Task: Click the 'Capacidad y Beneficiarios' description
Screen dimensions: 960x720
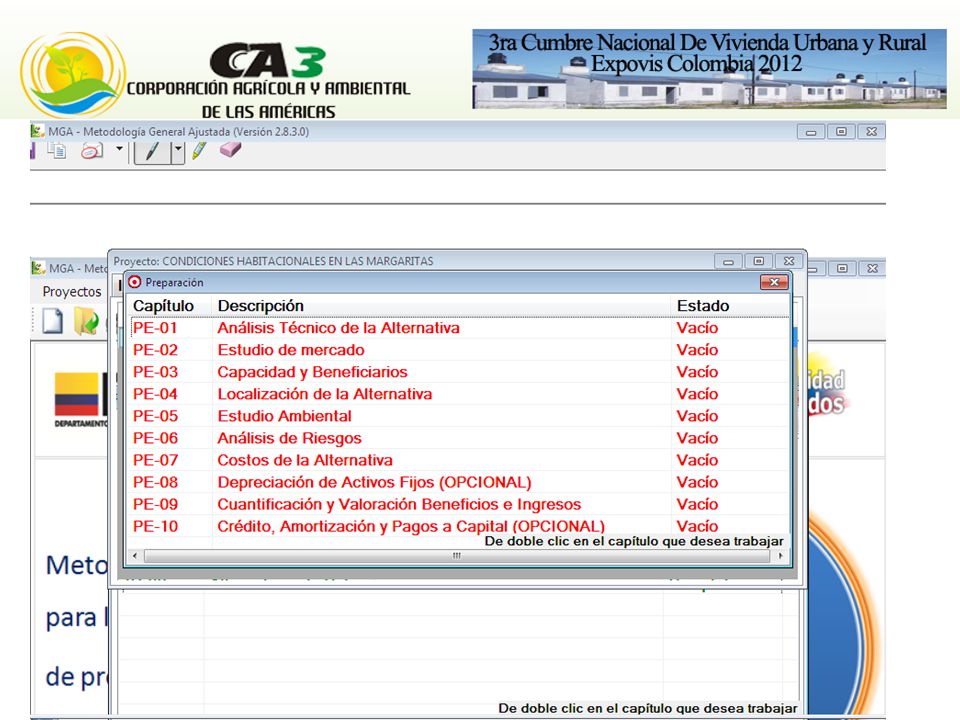Action: pyautogui.click(x=312, y=372)
